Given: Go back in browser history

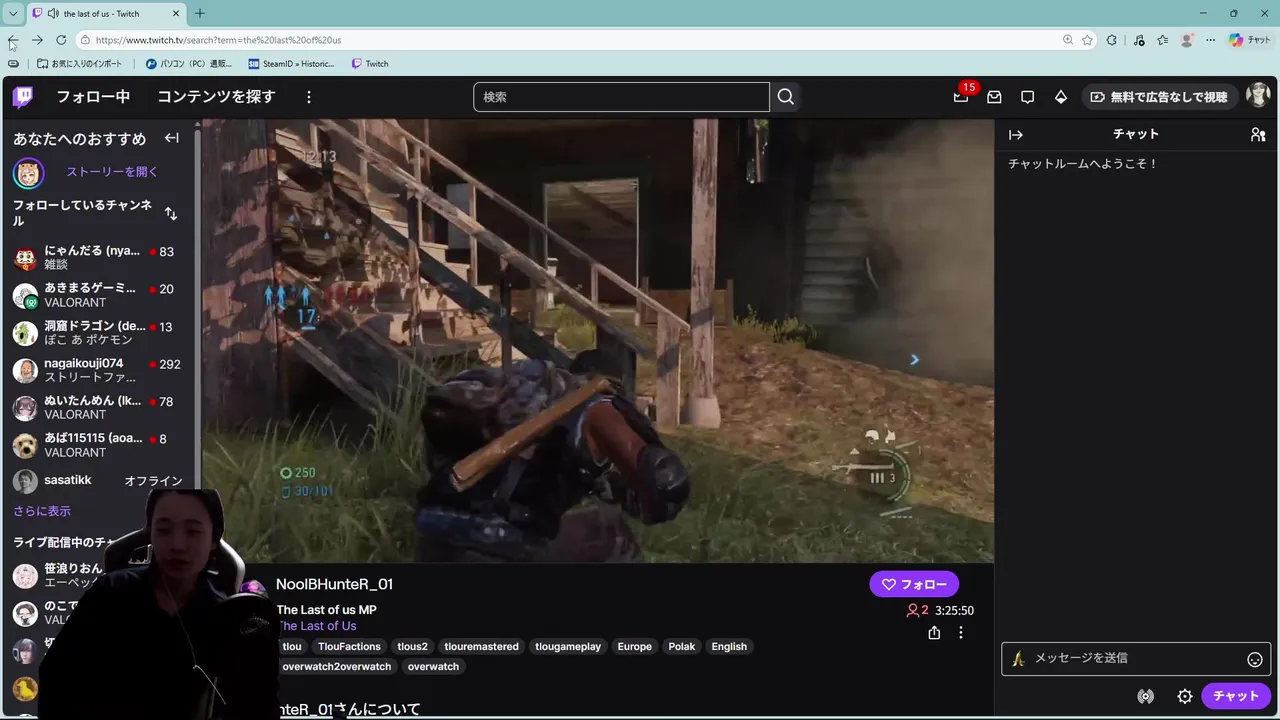Looking at the screenshot, I should pyautogui.click(x=13, y=40).
